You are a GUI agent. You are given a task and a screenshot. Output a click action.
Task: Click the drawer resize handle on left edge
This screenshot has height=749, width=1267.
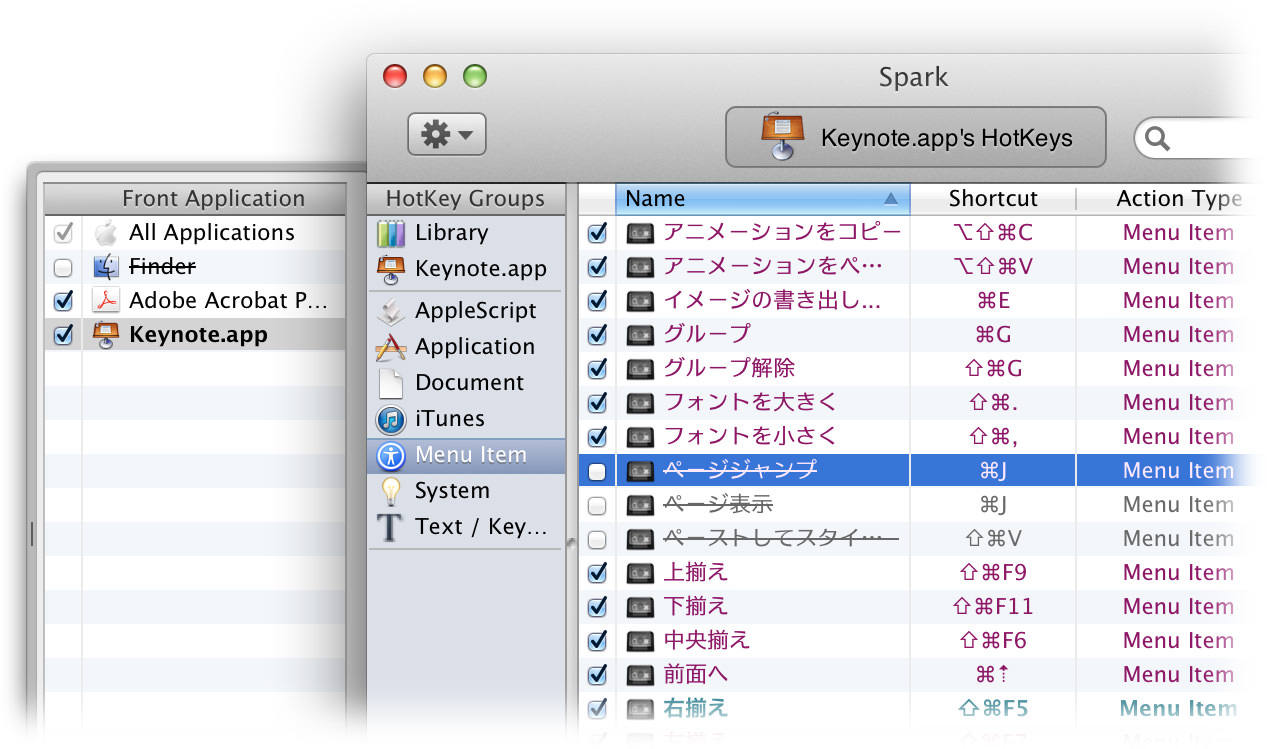click(x=32, y=533)
